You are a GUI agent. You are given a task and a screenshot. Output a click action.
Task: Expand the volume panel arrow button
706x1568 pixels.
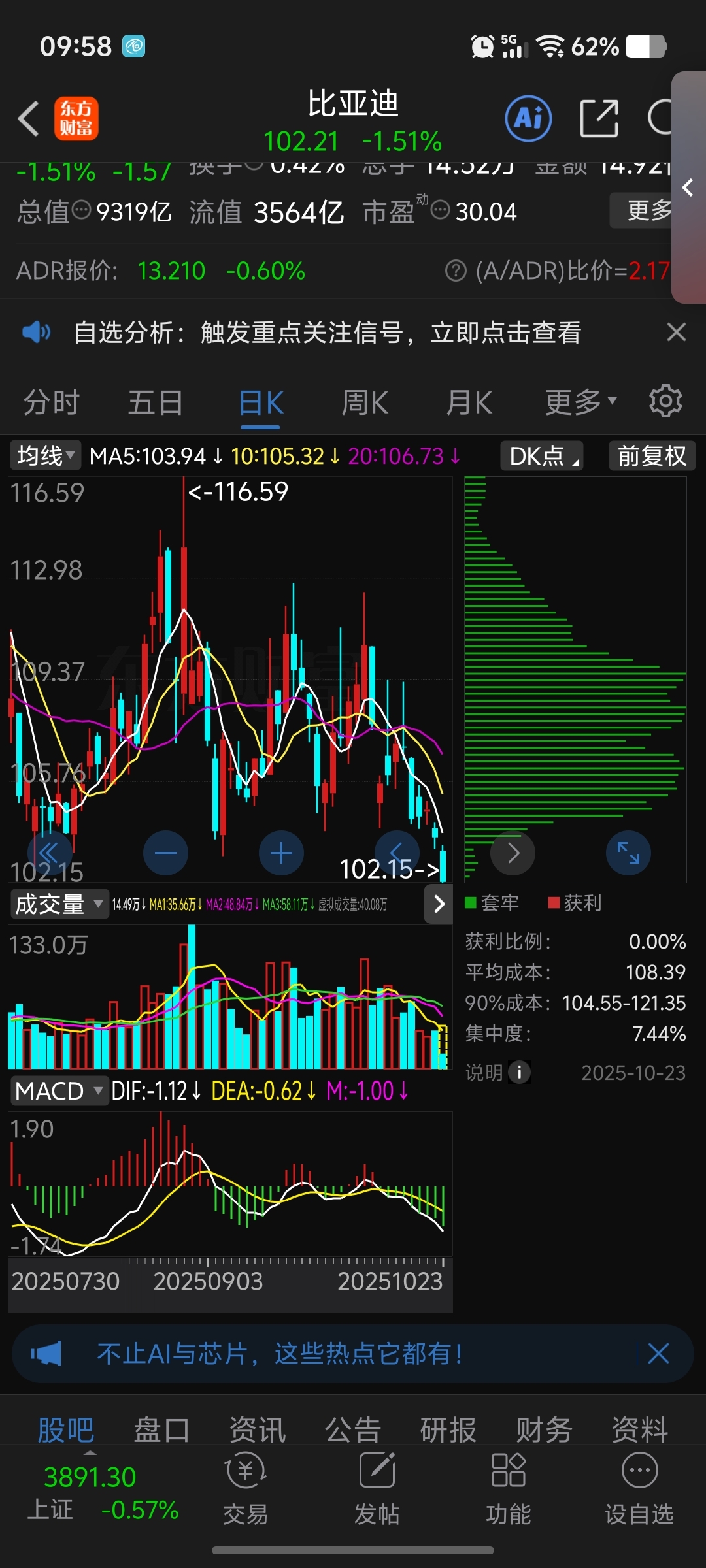(439, 904)
